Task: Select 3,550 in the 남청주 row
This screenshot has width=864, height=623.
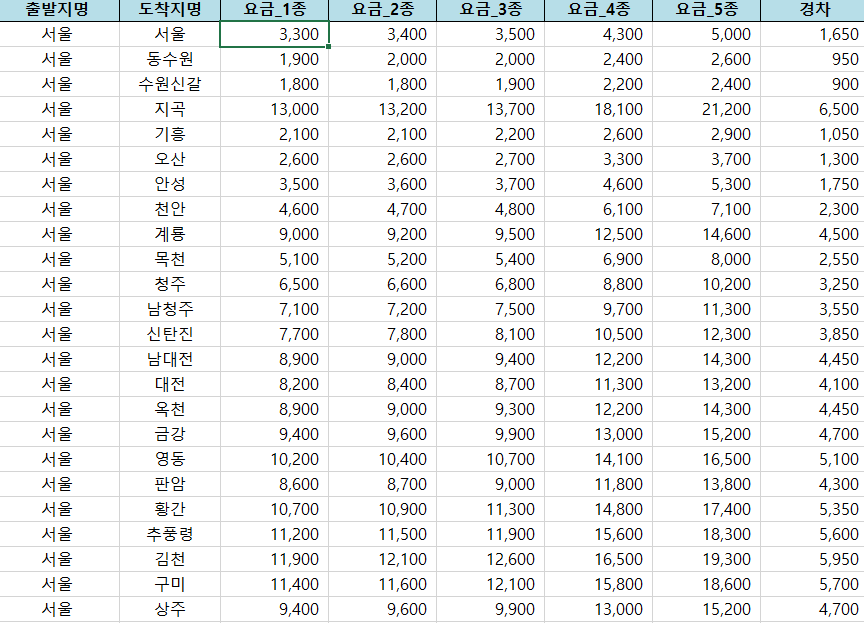Action: point(813,309)
